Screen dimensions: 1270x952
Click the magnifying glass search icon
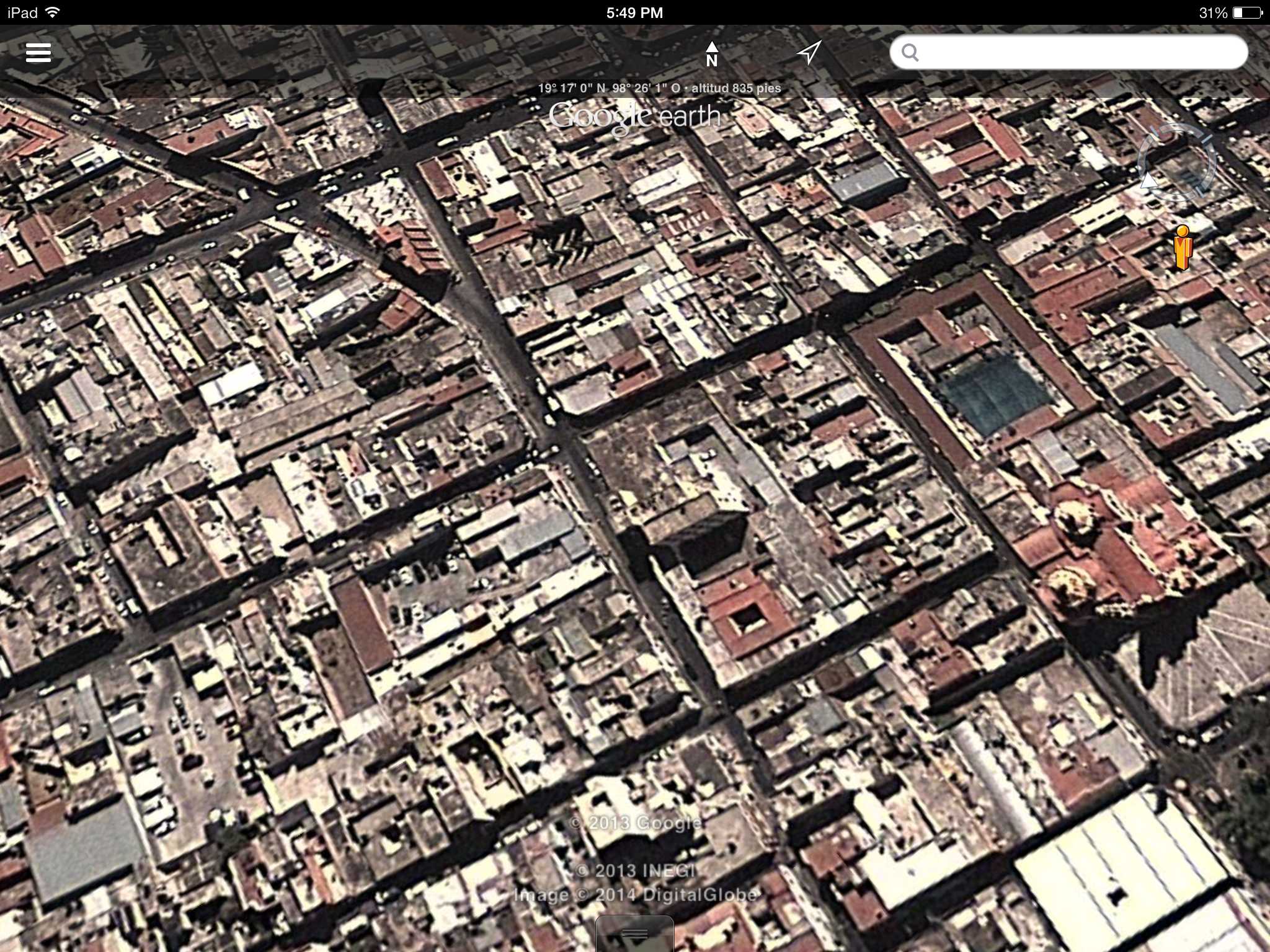910,53
